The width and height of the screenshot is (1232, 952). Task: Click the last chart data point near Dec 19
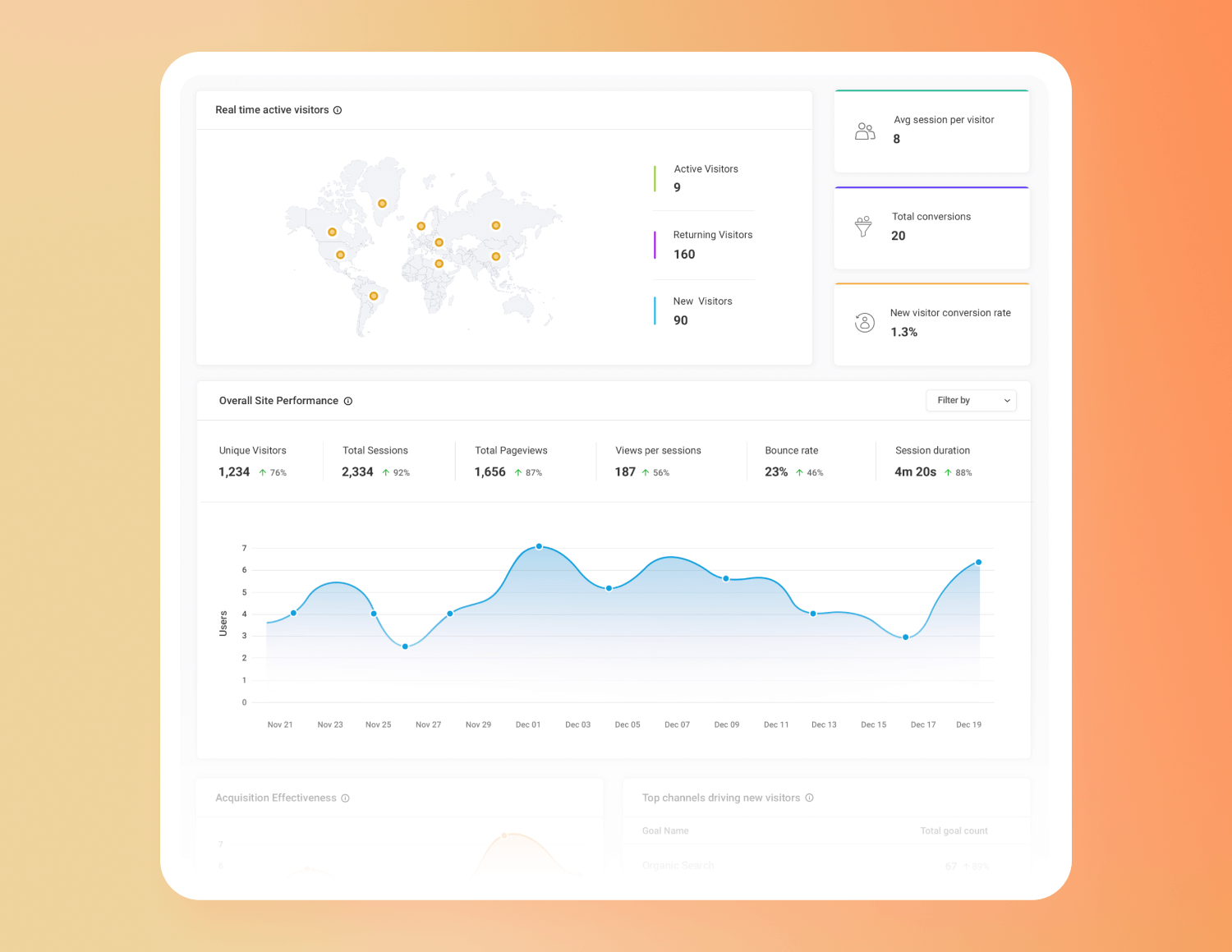[x=978, y=563]
